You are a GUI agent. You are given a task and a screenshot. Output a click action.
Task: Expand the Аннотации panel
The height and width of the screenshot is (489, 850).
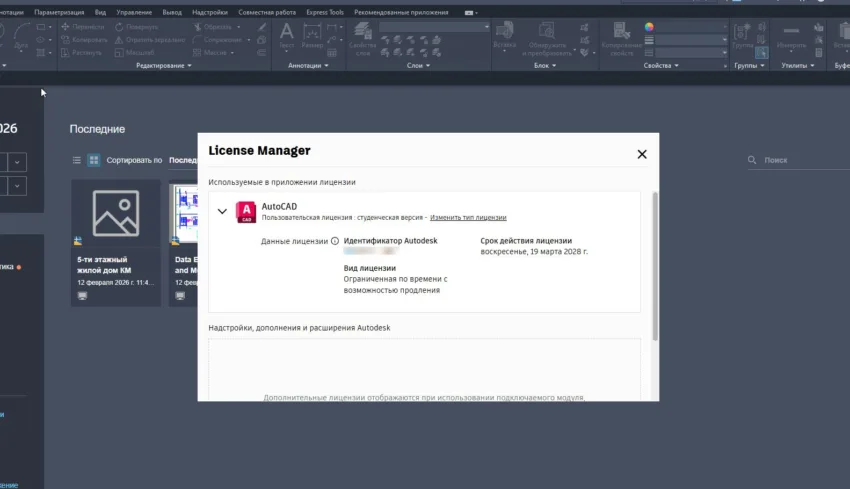pyautogui.click(x=308, y=66)
